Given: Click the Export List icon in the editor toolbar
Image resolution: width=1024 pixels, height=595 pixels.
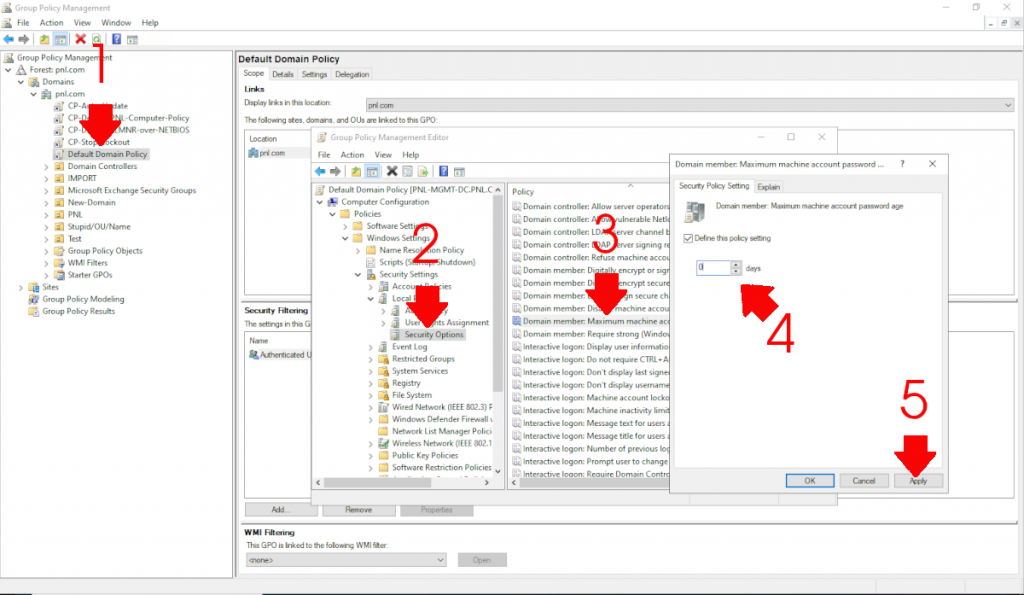Looking at the screenshot, I should [423, 171].
